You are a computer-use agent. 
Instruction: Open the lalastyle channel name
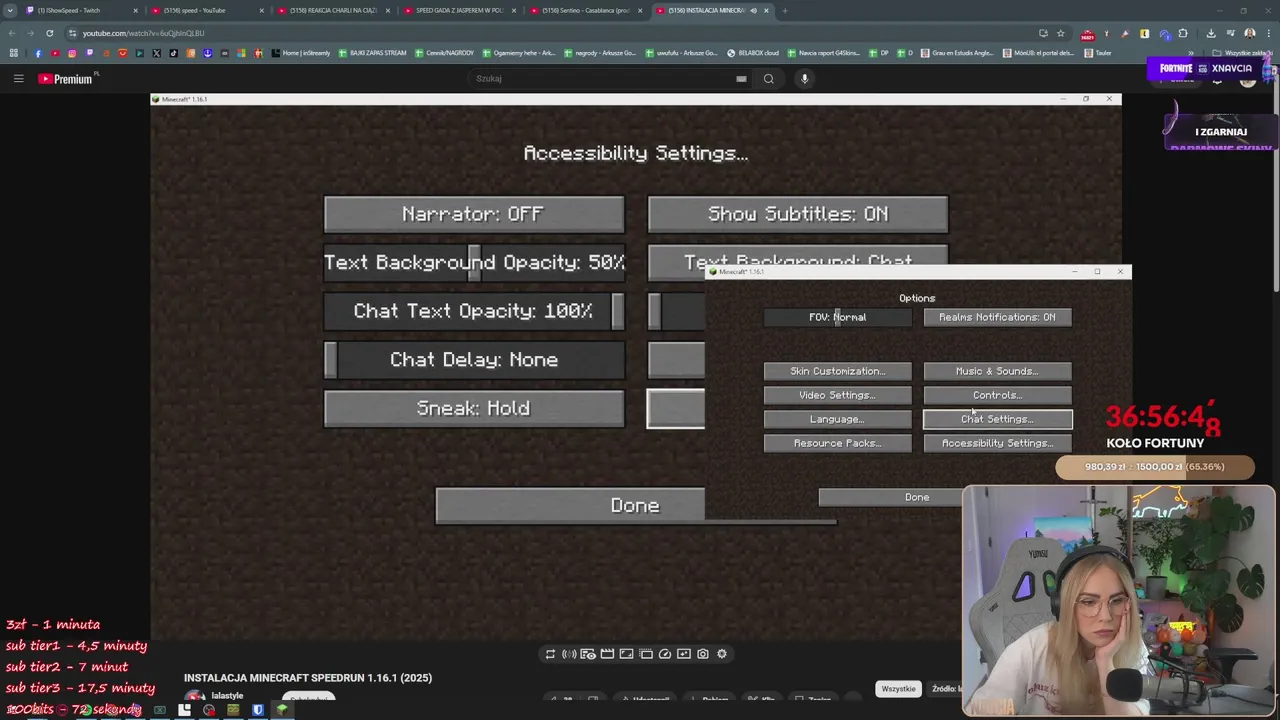(227, 696)
